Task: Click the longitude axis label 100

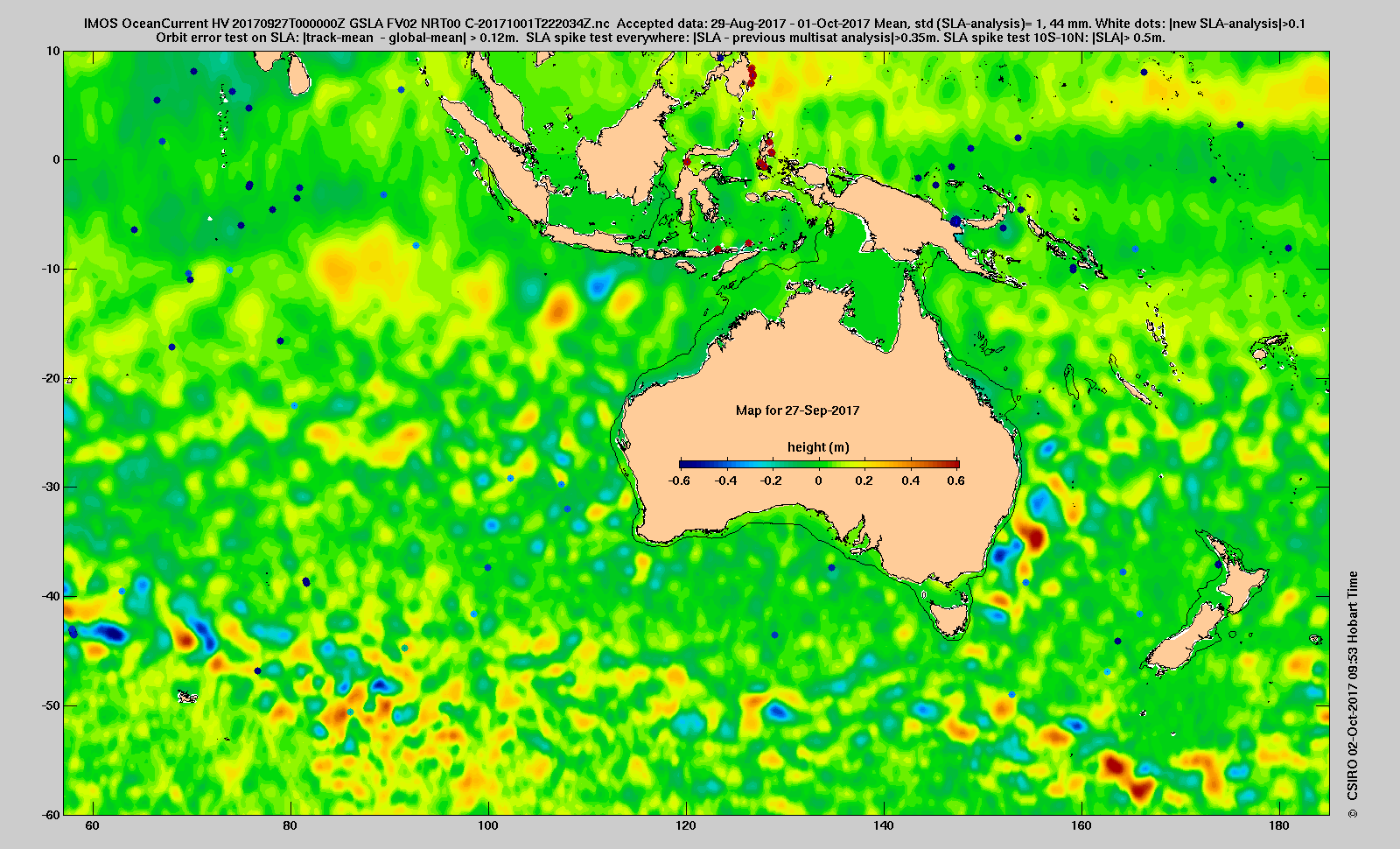Action: [488, 825]
